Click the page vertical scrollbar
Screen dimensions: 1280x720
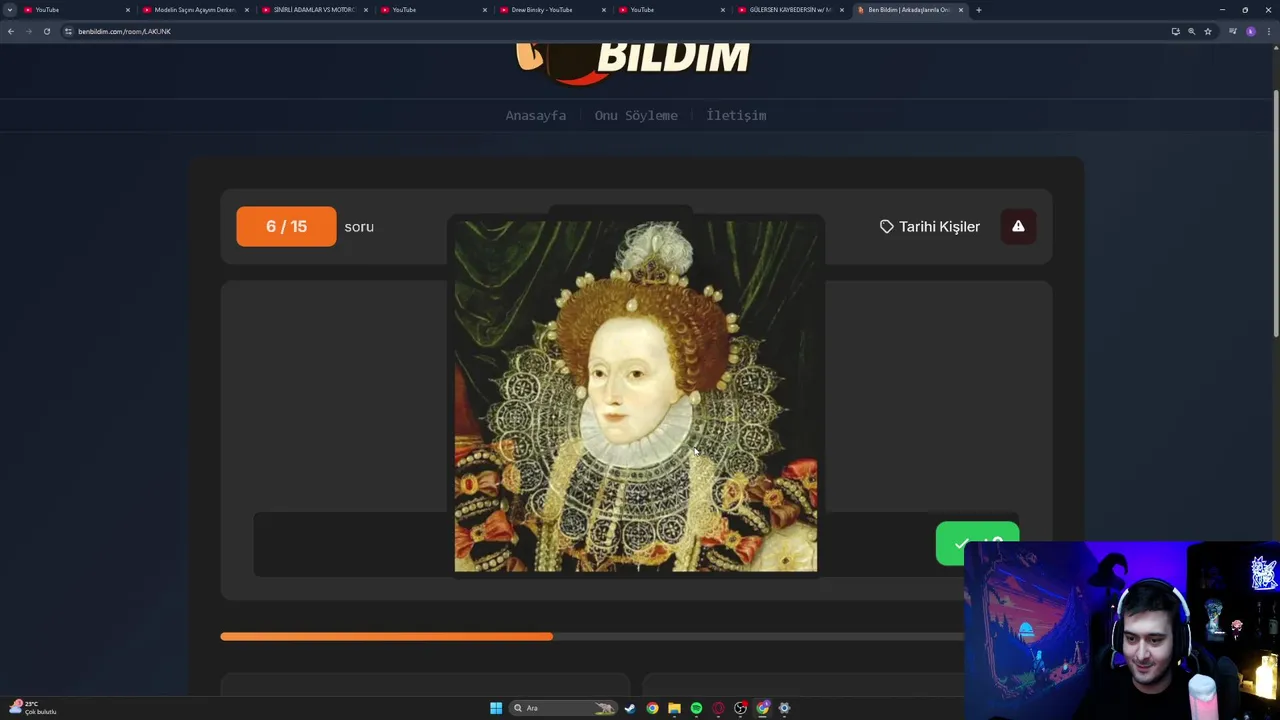1275,215
